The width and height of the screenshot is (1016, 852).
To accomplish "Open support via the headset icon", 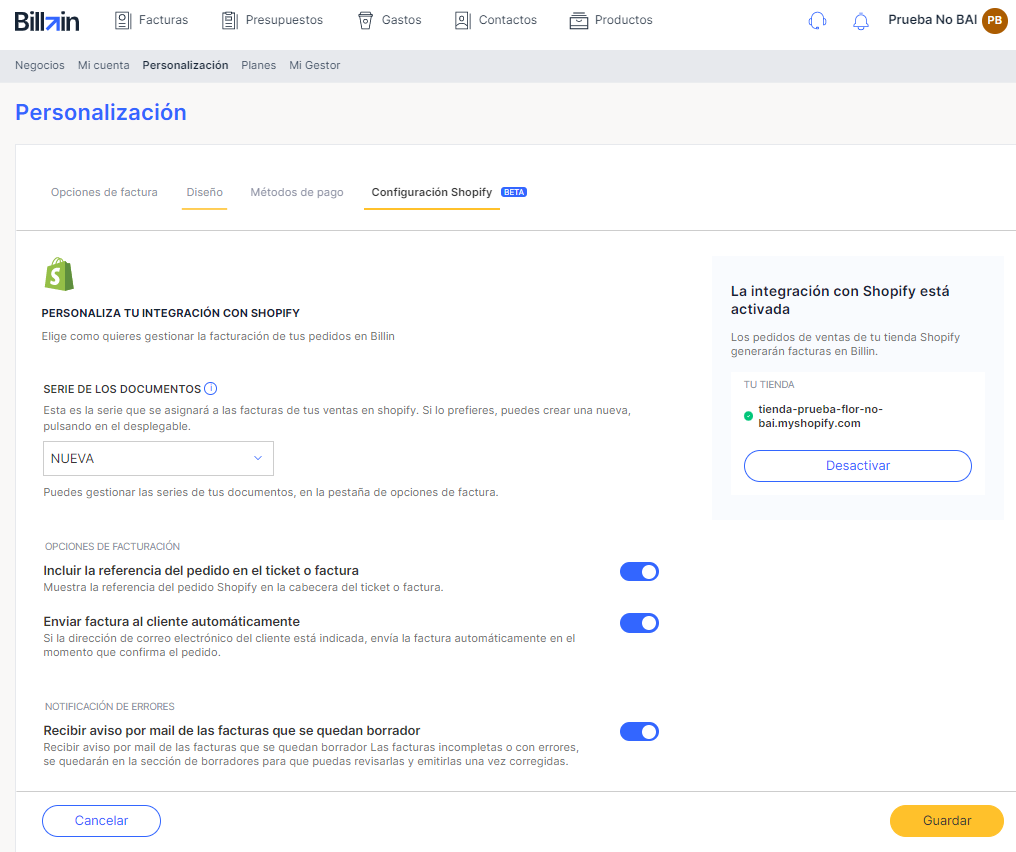I will pos(817,21).
